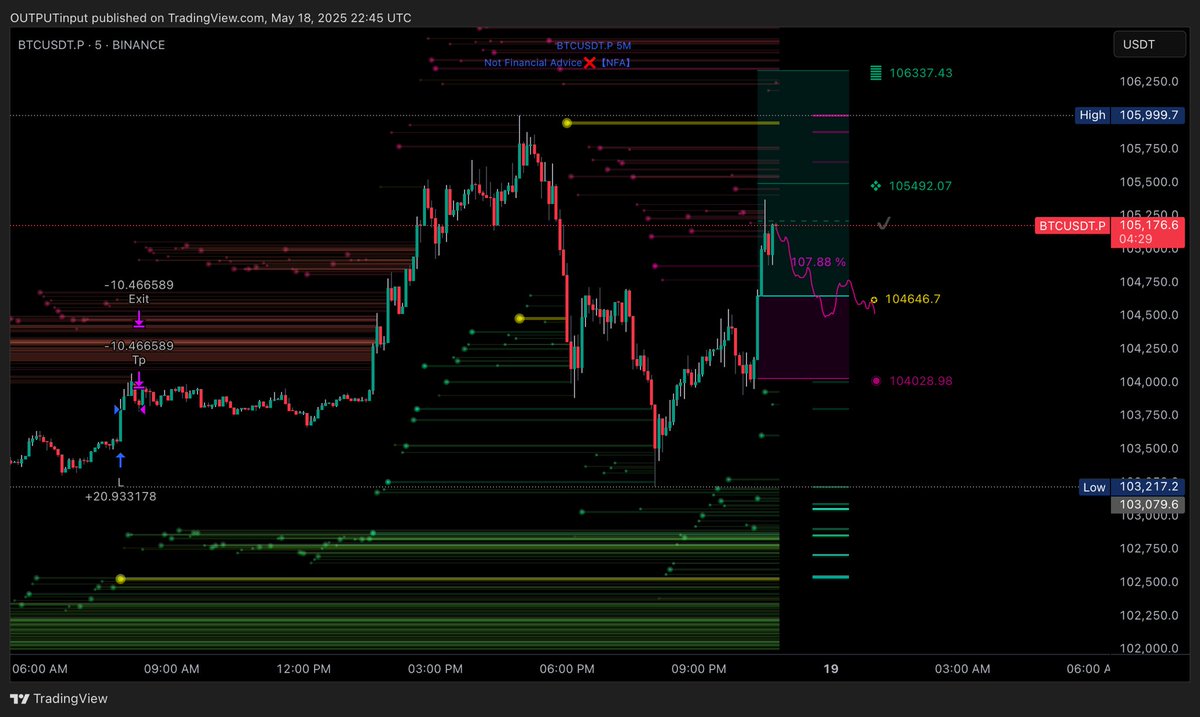Viewport: 1200px width, 717px height.
Task: Click the grey 103,079.6 price label
Action: pos(1148,505)
